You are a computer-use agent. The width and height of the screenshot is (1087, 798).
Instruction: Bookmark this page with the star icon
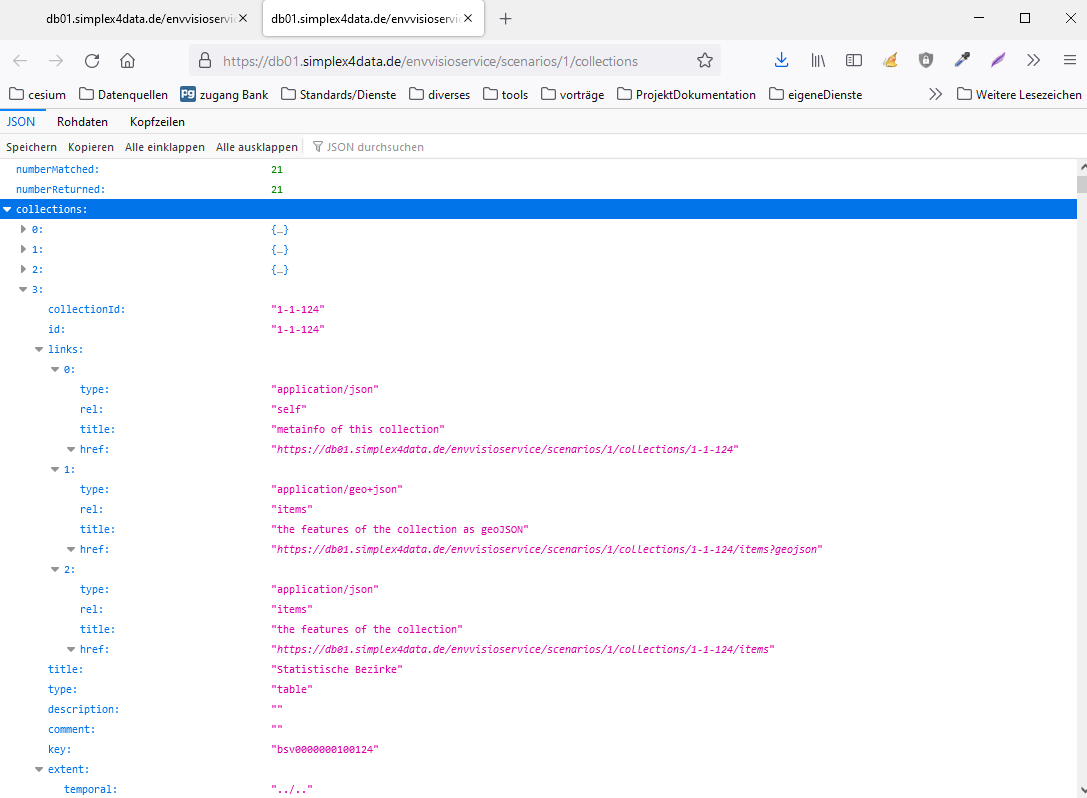click(705, 60)
